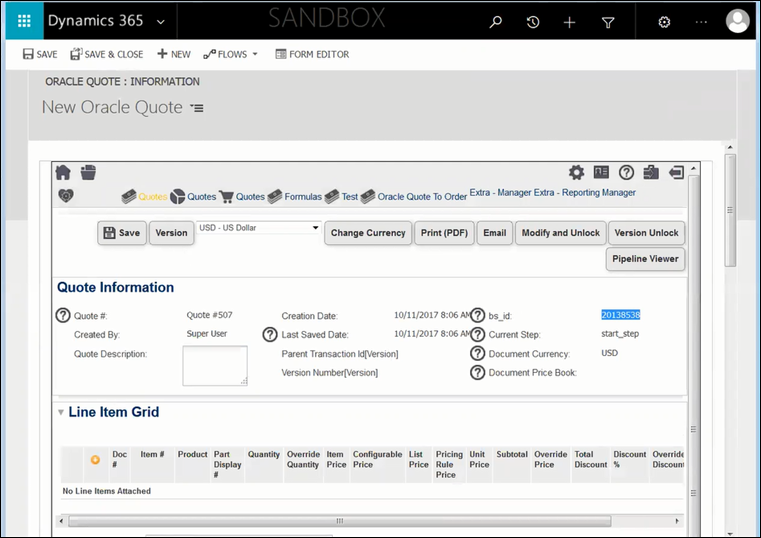The width and height of the screenshot is (761, 538).
Task: Open the Dynamics 365 app launcher grid
Action: click(x=24, y=21)
